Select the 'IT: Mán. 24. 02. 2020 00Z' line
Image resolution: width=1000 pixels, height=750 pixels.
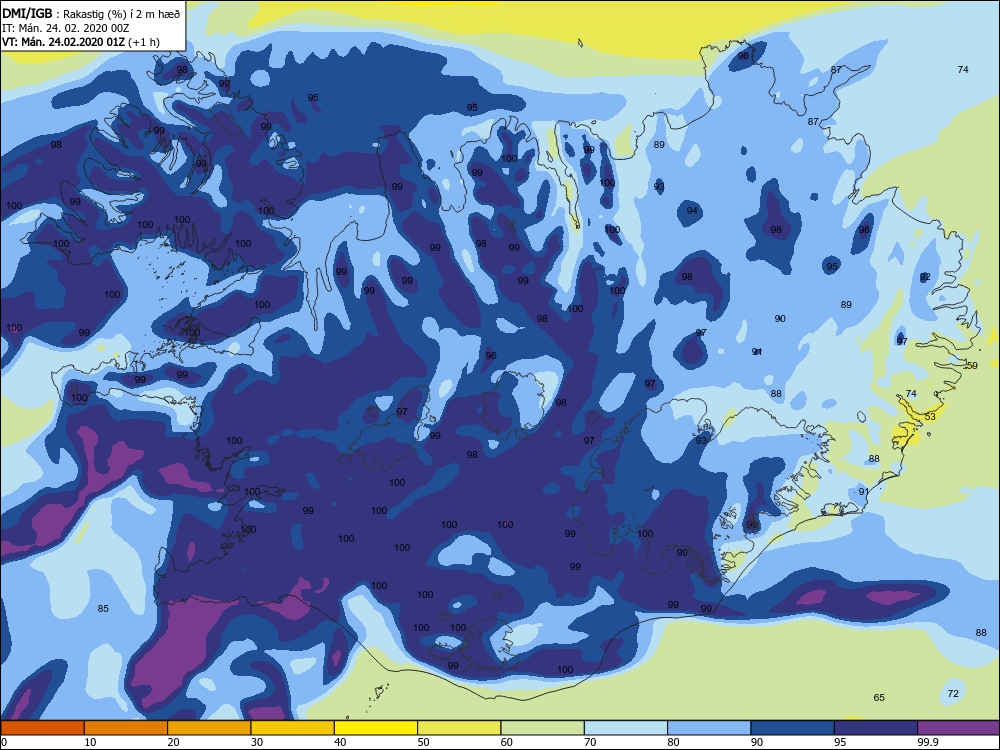pyautogui.click(x=66, y=28)
